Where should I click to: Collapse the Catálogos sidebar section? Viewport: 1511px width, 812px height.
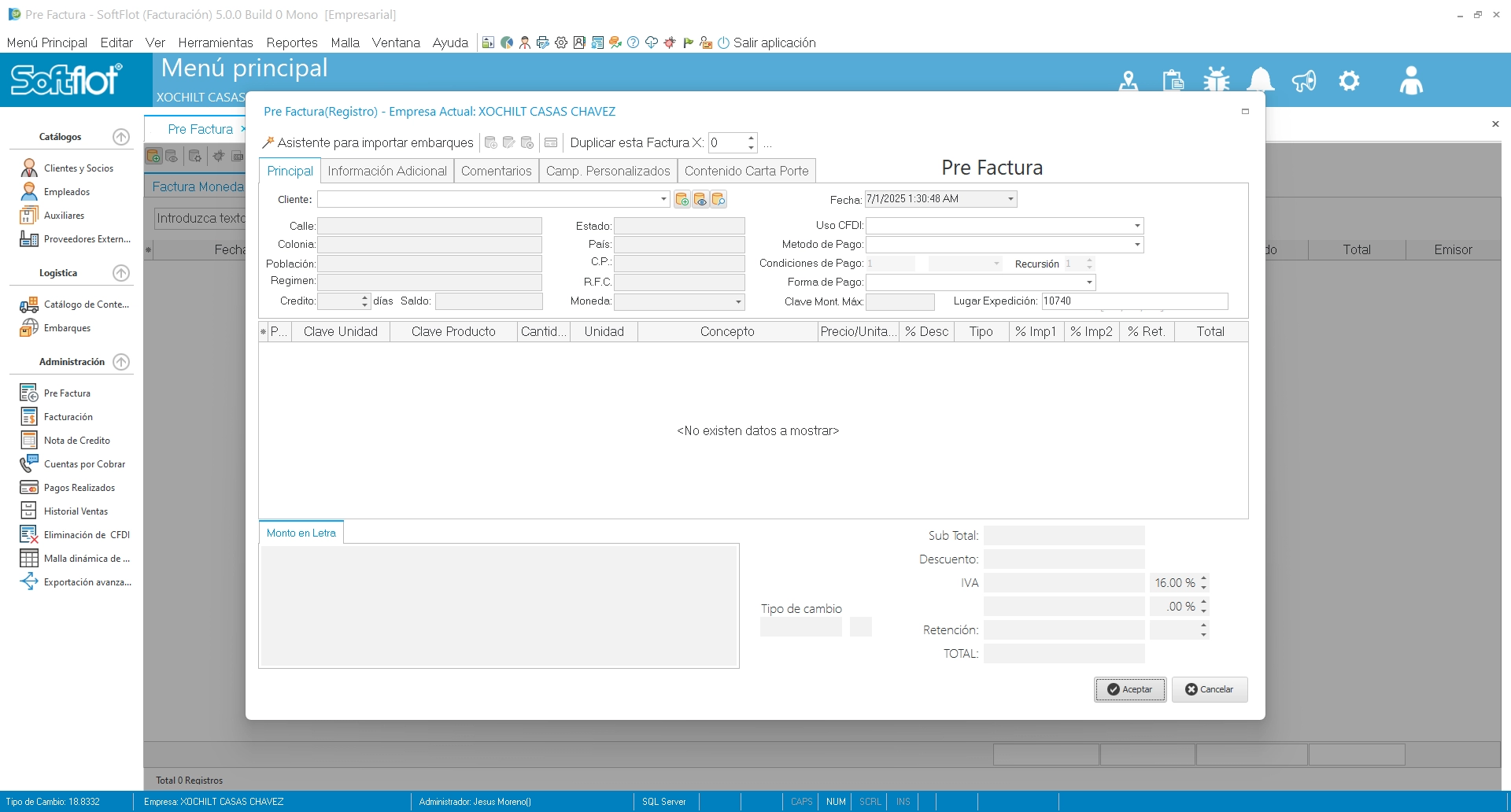[121, 137]
